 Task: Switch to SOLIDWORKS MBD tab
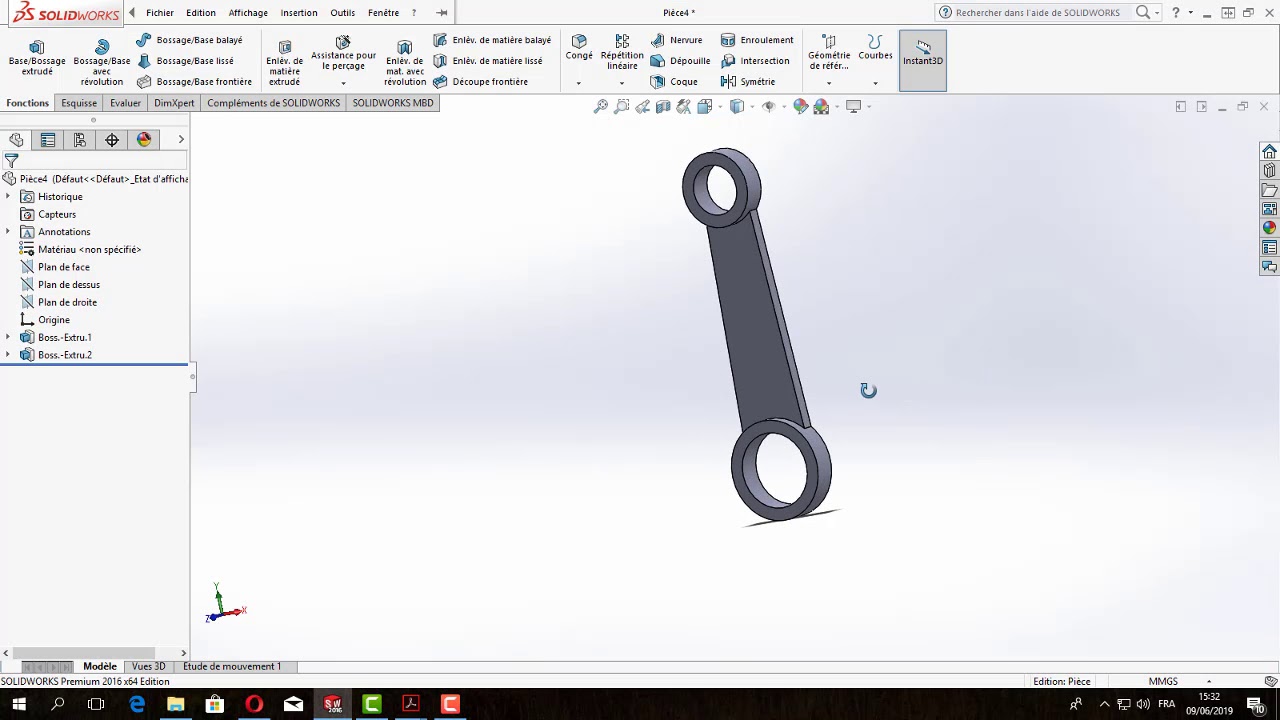coord(393,103)
